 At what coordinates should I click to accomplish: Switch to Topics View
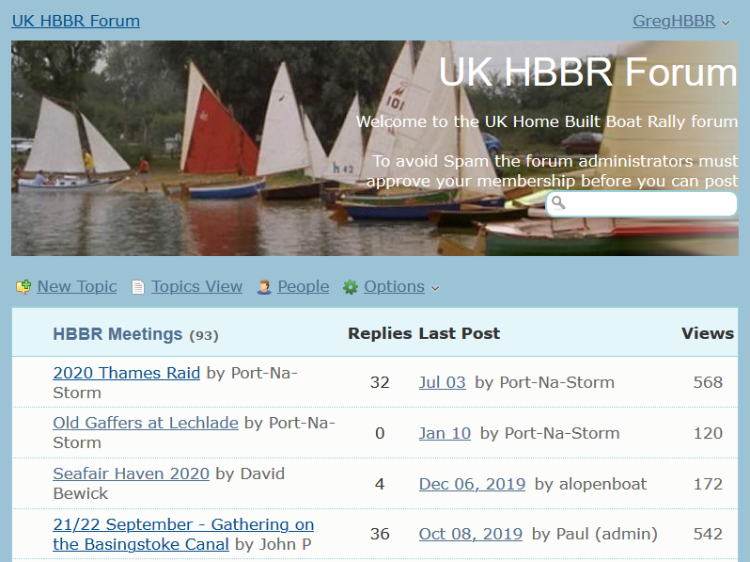(197, 287)
